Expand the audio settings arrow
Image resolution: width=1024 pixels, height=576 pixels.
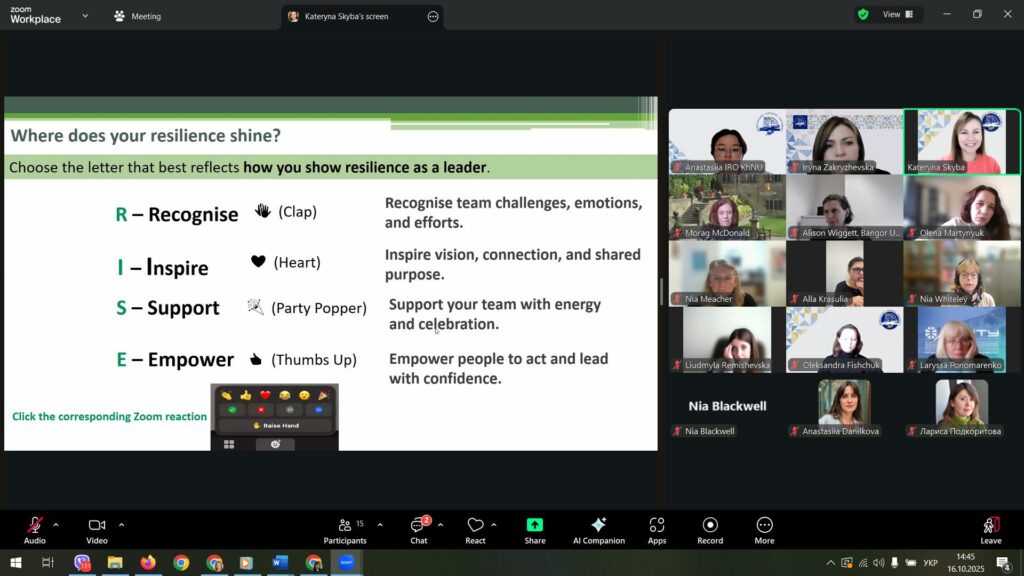tap(56, 524)
